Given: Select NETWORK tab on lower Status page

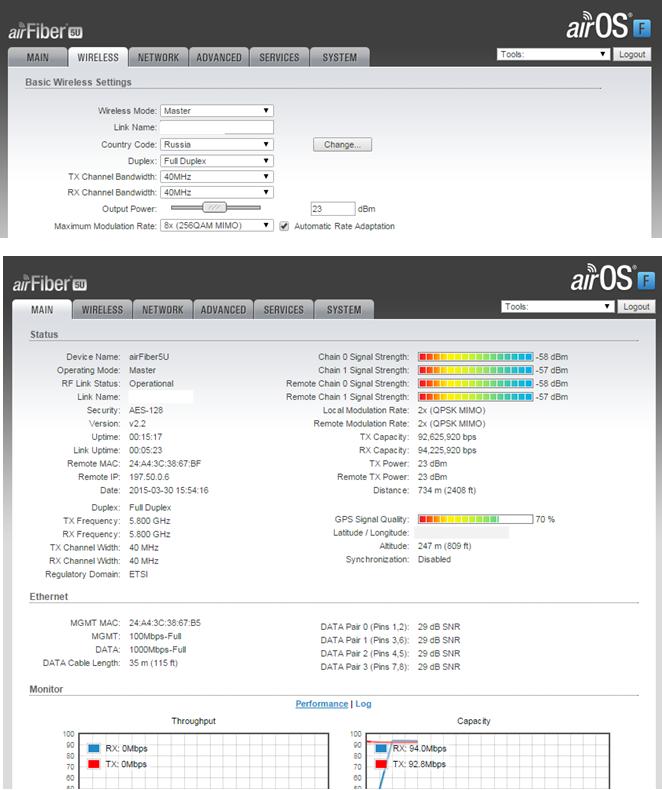Looking at the screenshot, I should pyautogui.click(x=163, y=310).
